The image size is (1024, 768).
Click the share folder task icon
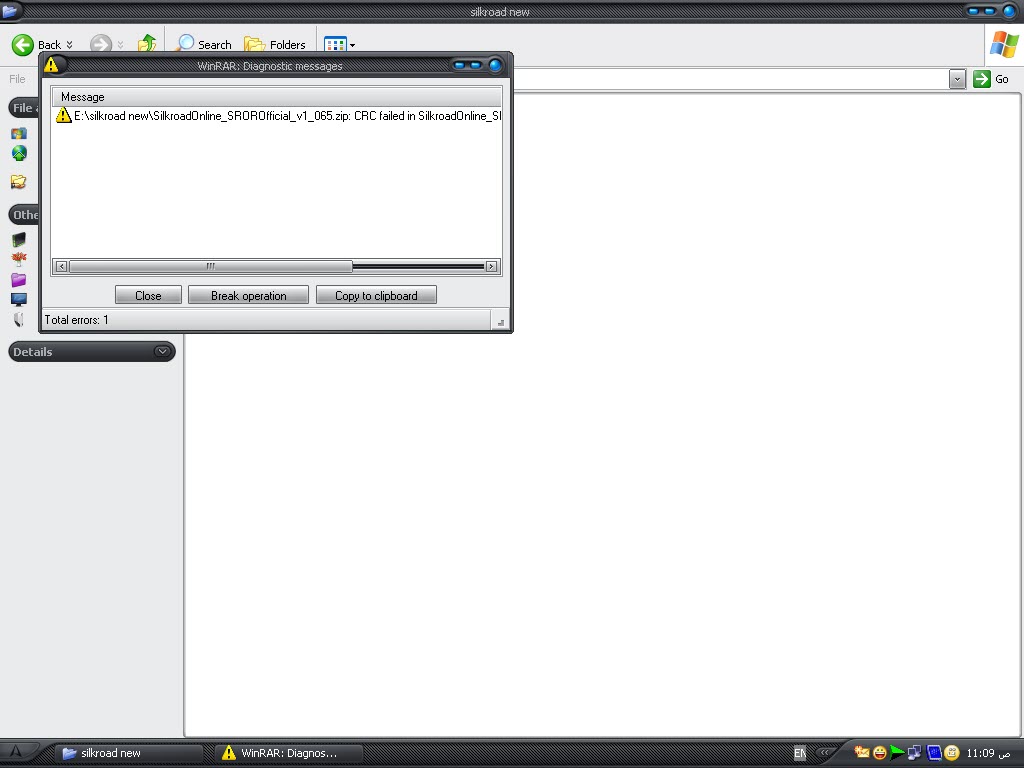(18, 182)
